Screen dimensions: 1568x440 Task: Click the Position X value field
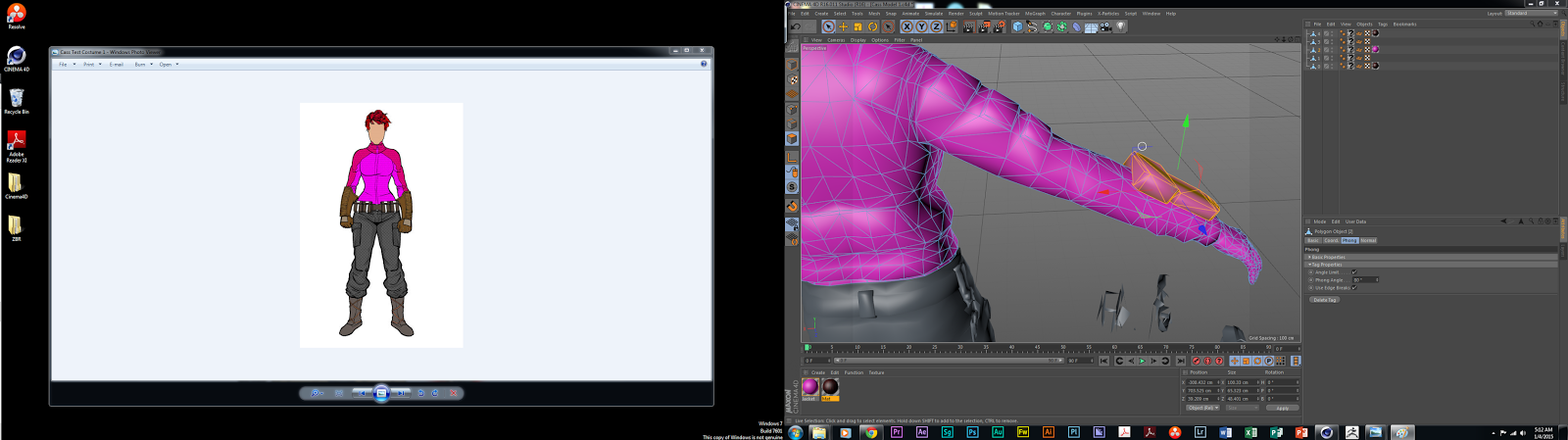(x=1202, y=382)
